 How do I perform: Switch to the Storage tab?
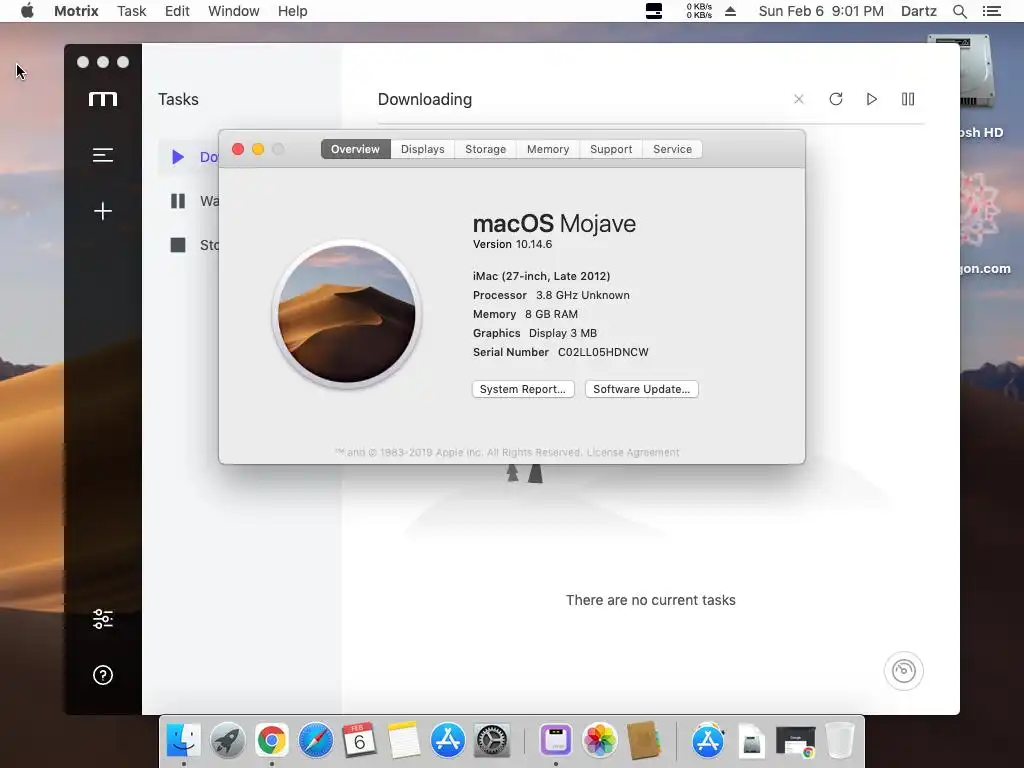coord(485,149)
